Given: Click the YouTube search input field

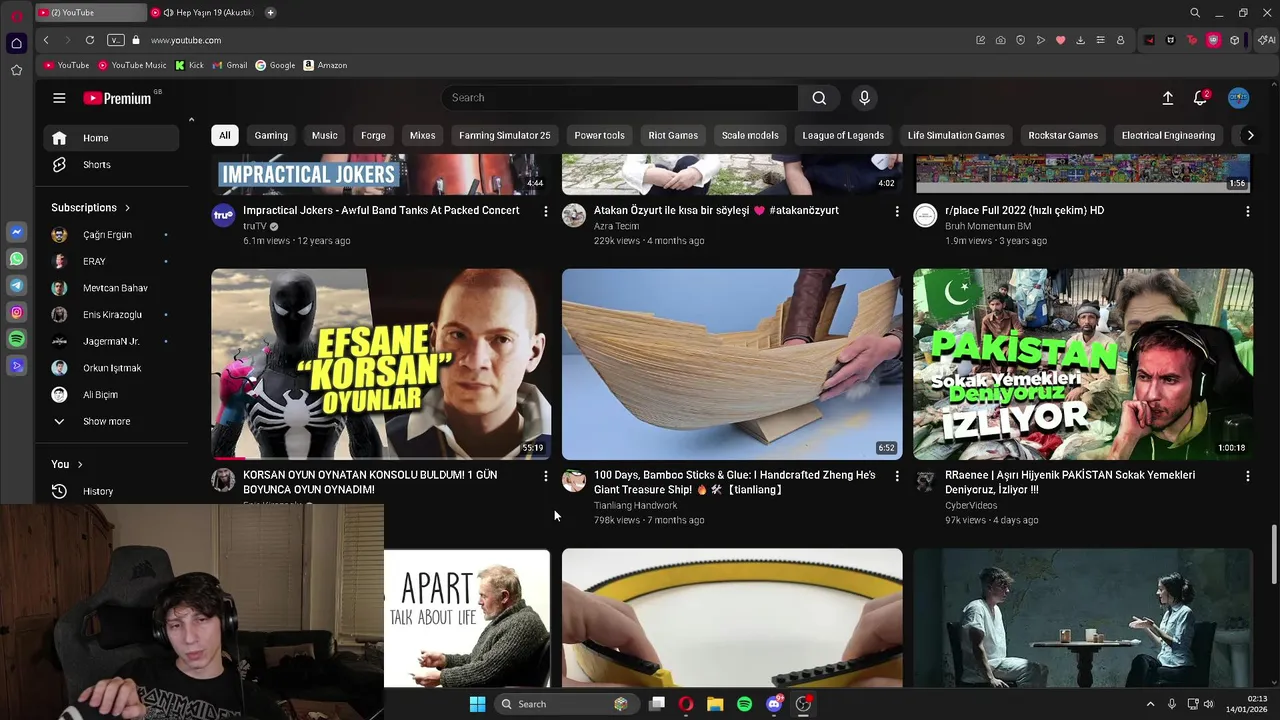Looking at the screenshot, I should pos(620,98).
